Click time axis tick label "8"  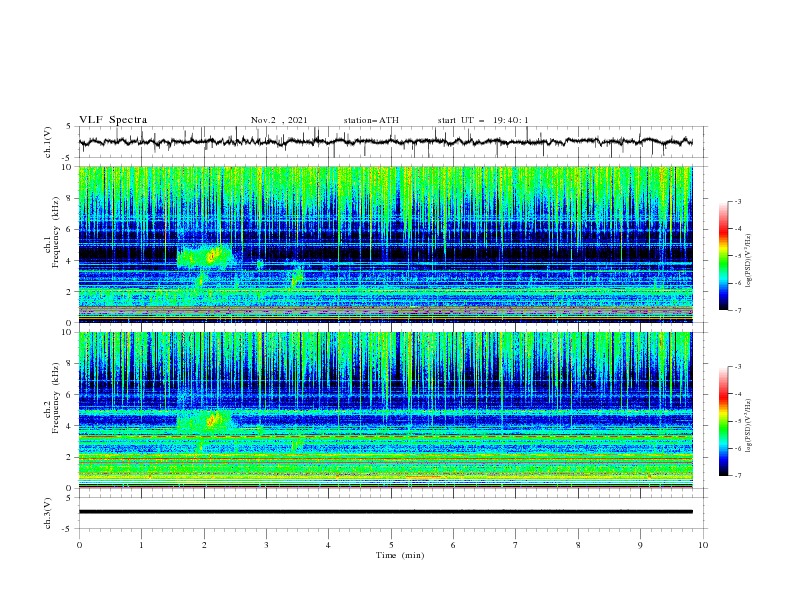pyautogui.click(x=578, y=545)
